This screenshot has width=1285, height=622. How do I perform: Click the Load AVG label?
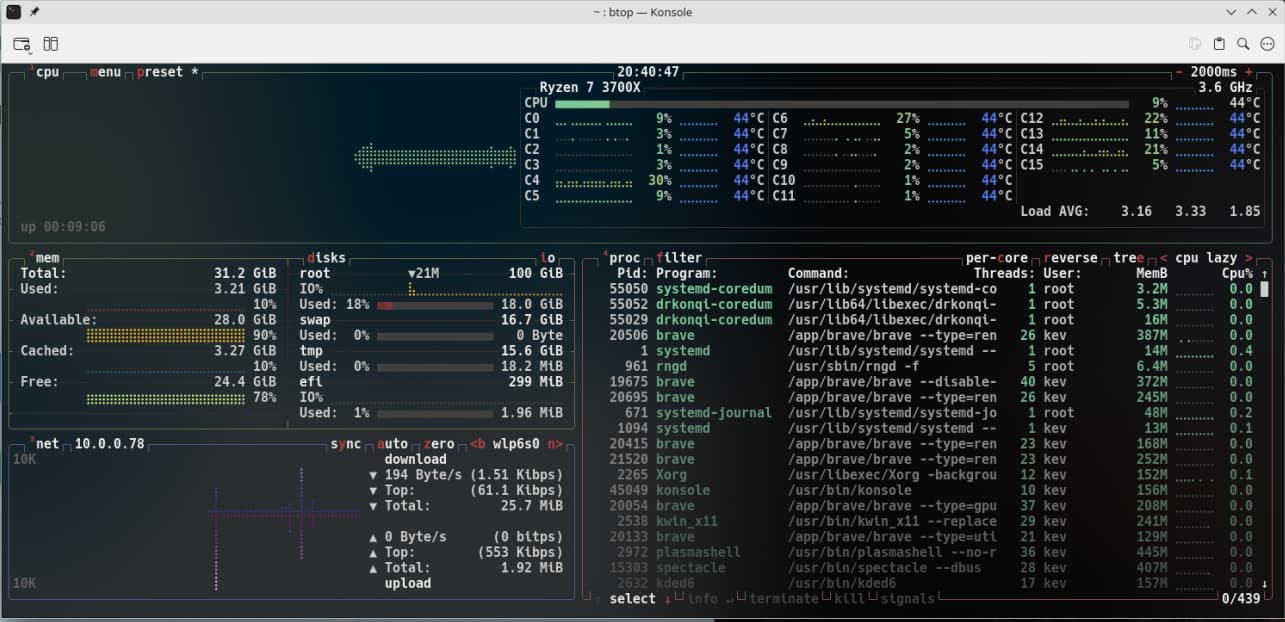coord(1055,212)
